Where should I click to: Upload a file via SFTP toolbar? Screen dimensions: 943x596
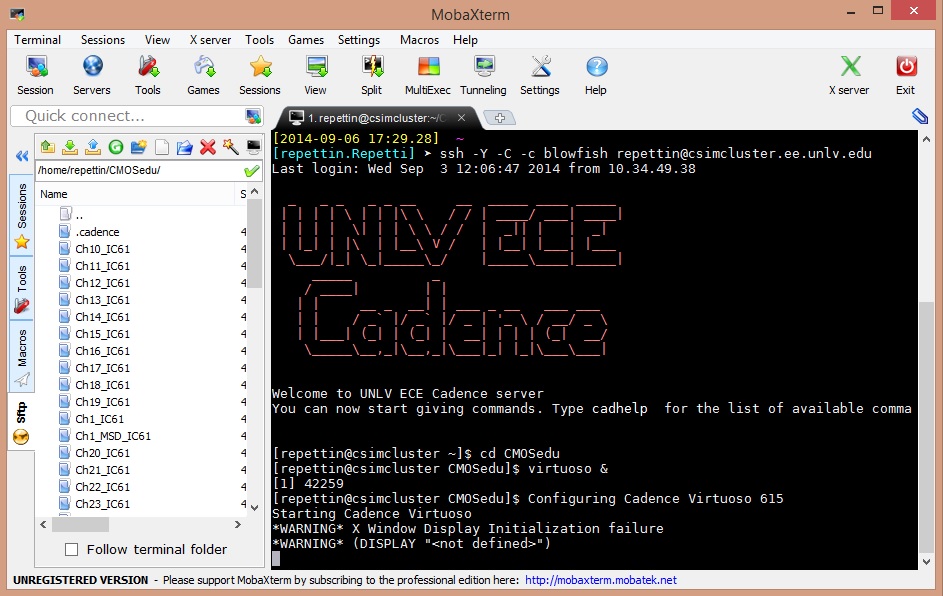click(x=93, y=147)
